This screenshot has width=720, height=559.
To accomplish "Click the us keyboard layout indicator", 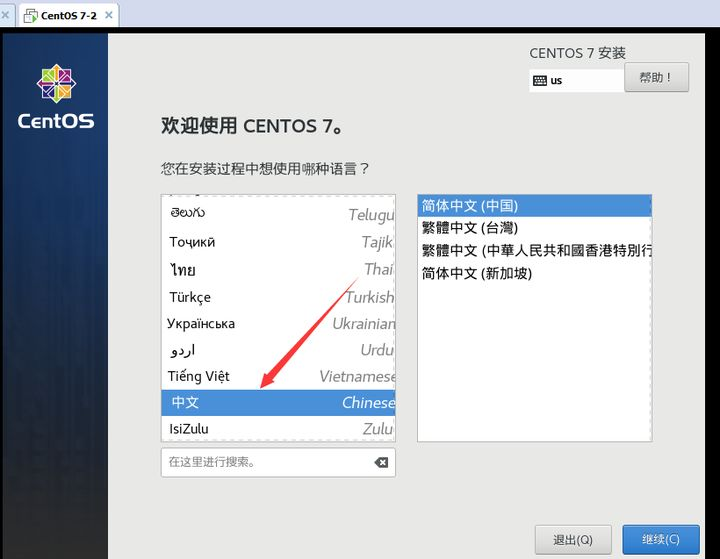I will [x=576, y=81].
